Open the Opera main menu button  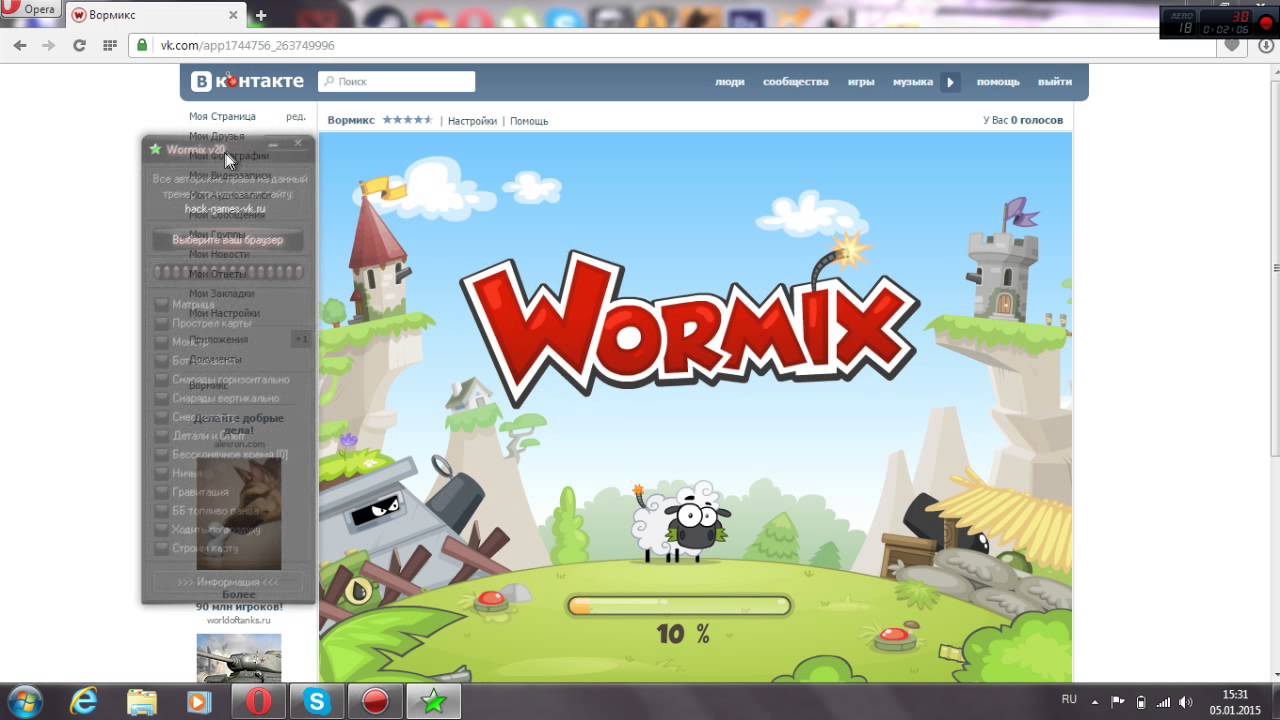(30, 9)
